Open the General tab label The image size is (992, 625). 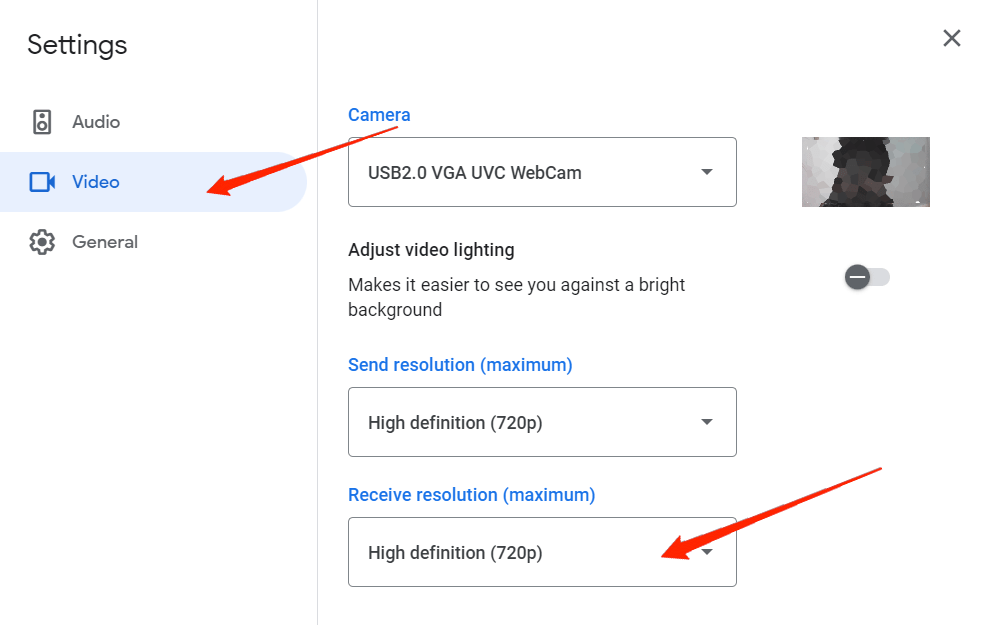[x=105, y=242]
